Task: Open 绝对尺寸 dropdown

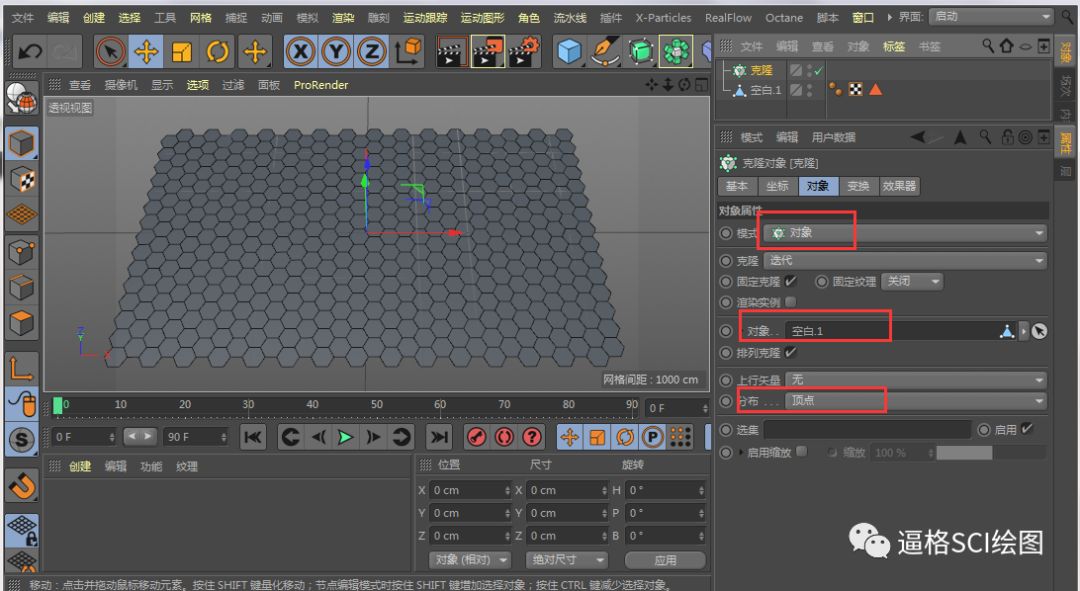Action: coord(567,560)
